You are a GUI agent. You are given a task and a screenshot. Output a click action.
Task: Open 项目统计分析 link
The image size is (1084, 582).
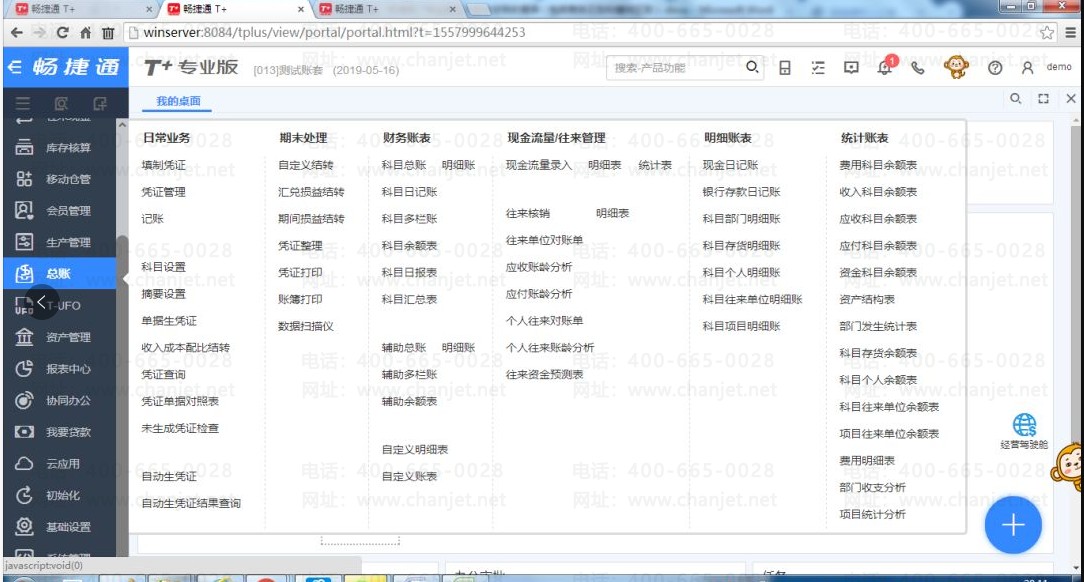[x=872, y=514]
